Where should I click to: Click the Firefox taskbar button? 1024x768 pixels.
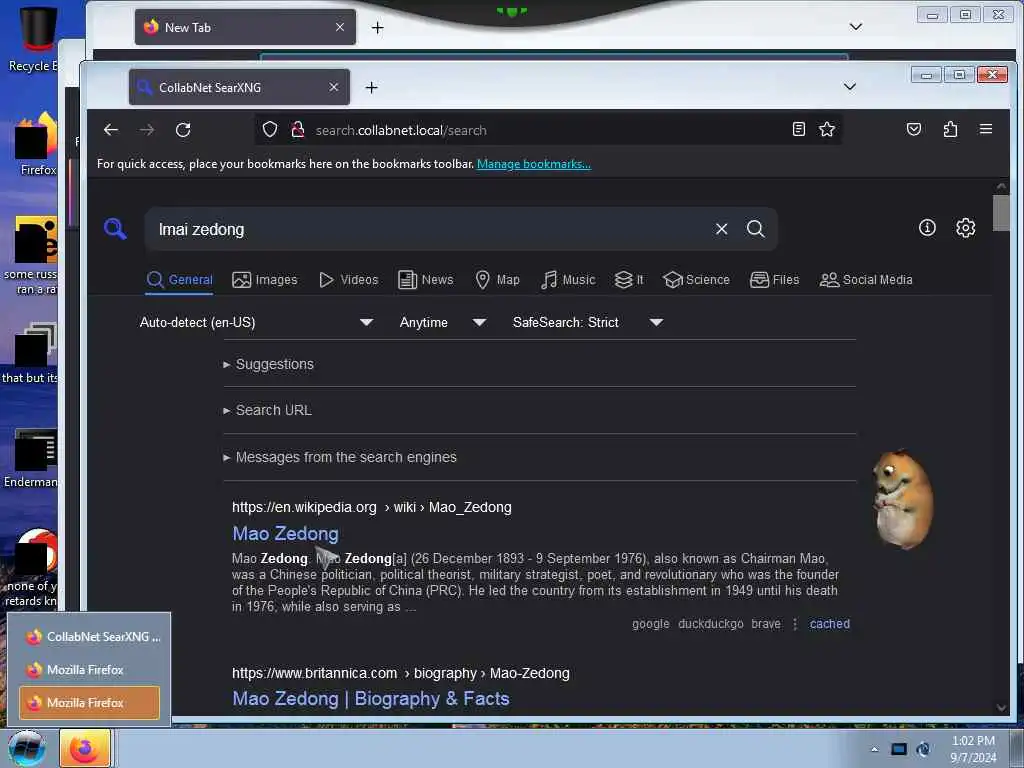point(85,749)
